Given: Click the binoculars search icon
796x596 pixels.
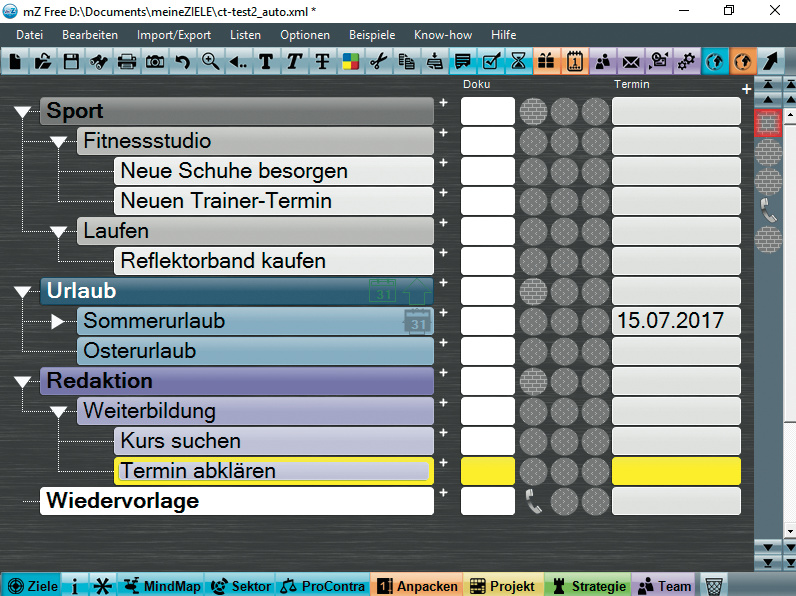Looking at the screenshot, I should (x=99, y=61).
